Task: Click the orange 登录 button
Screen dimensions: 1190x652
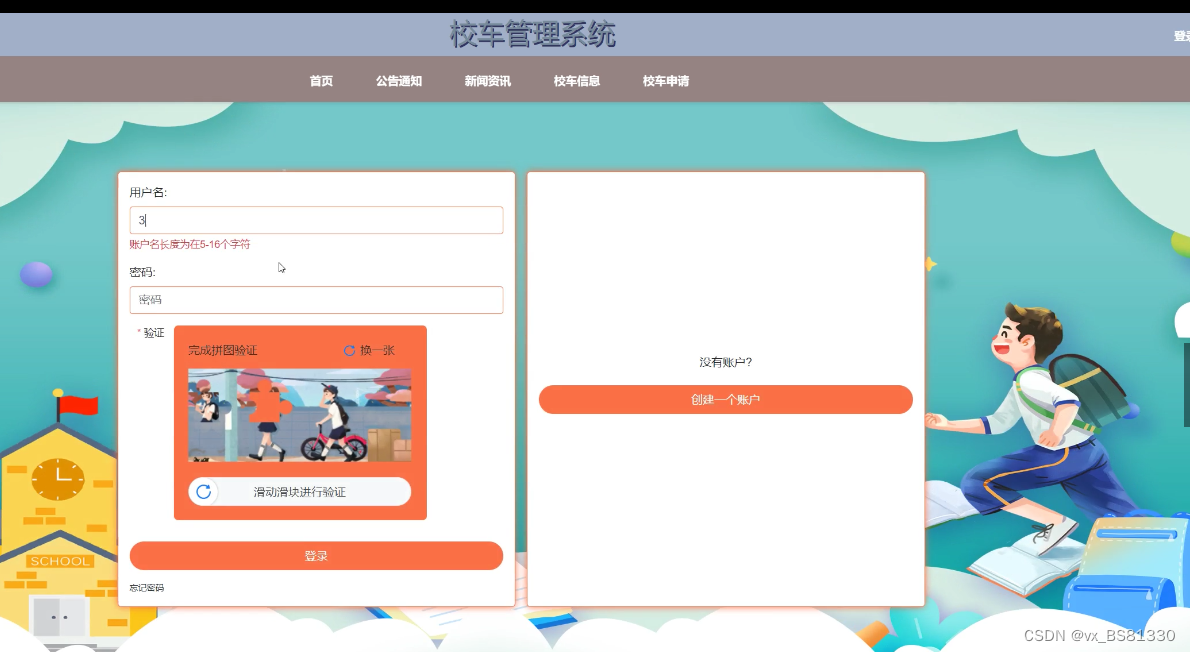Action: pyautogui.click(x=316, y=556)
